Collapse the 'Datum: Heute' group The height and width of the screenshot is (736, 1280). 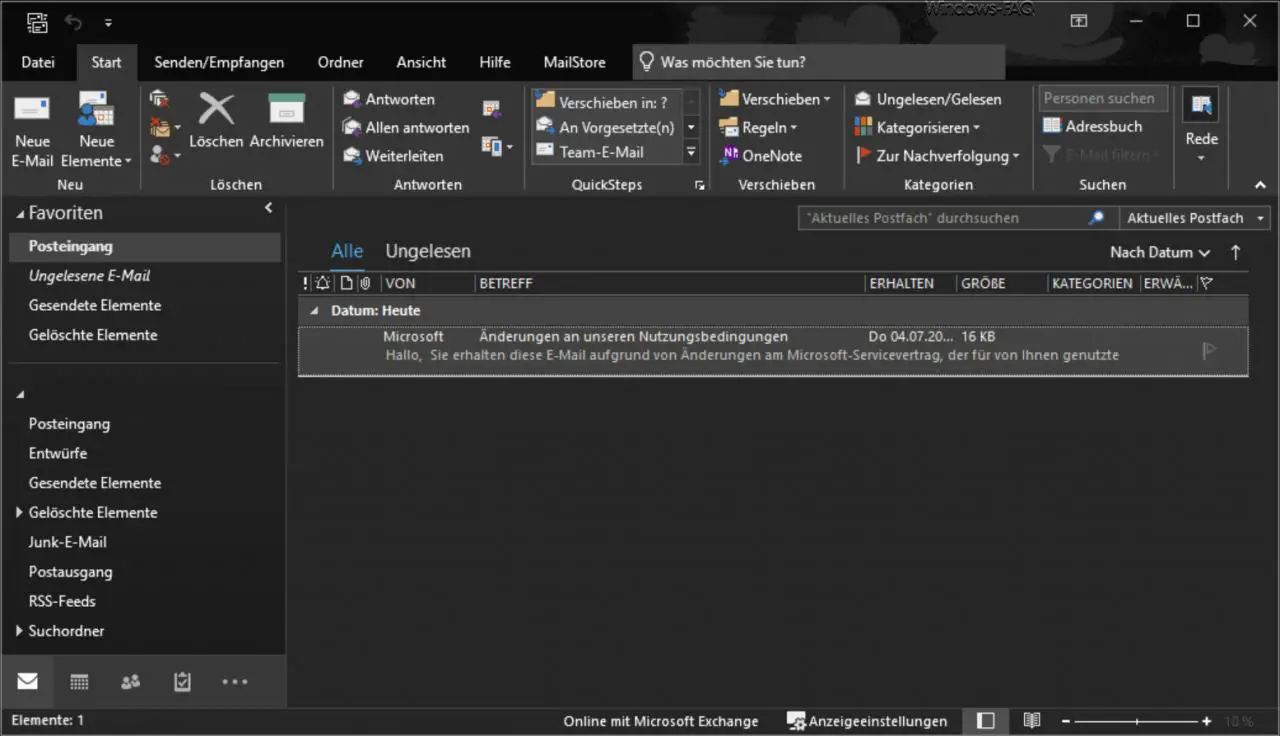tap(315, 311)
